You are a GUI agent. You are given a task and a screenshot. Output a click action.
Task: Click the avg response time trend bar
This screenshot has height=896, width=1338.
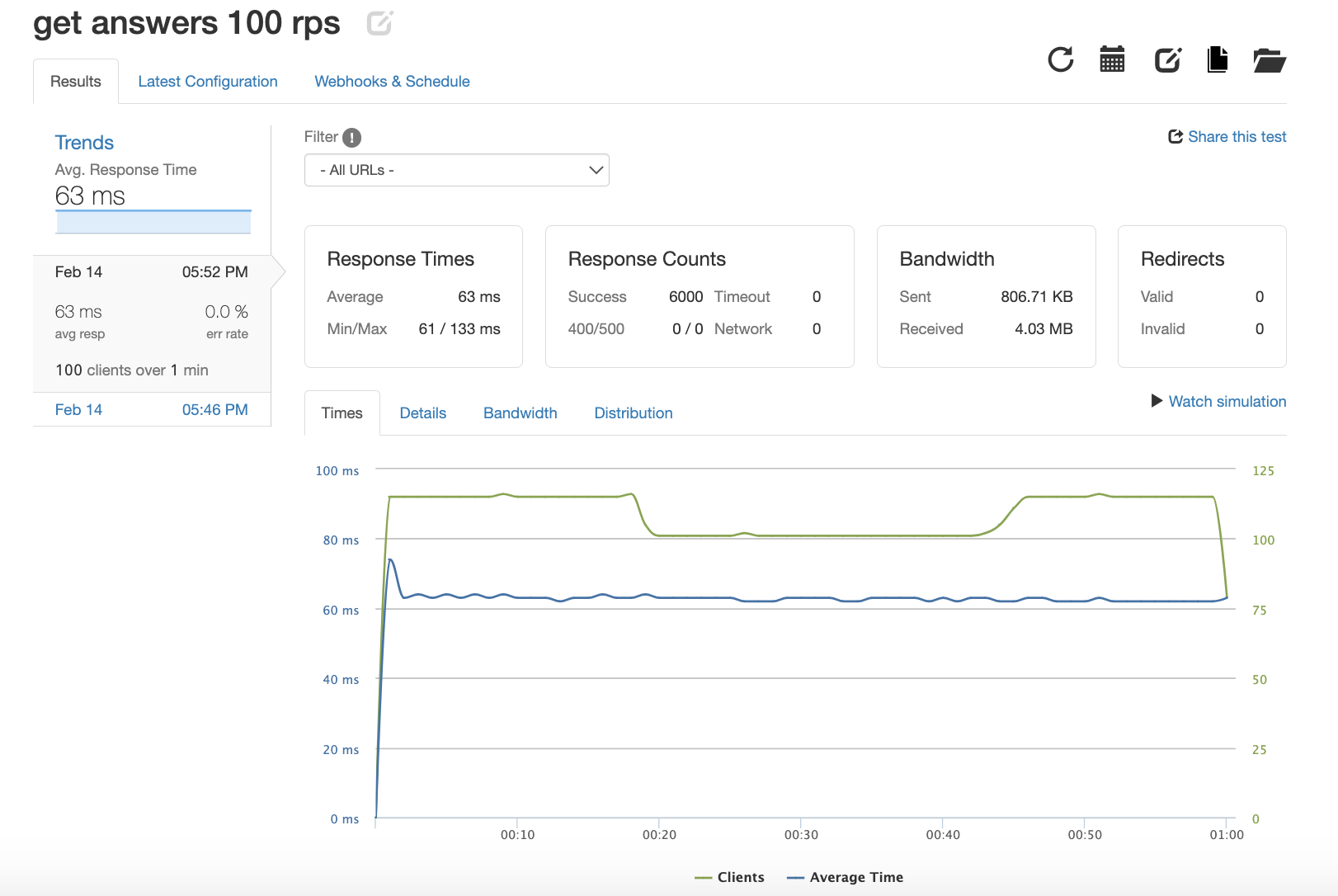tap(153, 222)
